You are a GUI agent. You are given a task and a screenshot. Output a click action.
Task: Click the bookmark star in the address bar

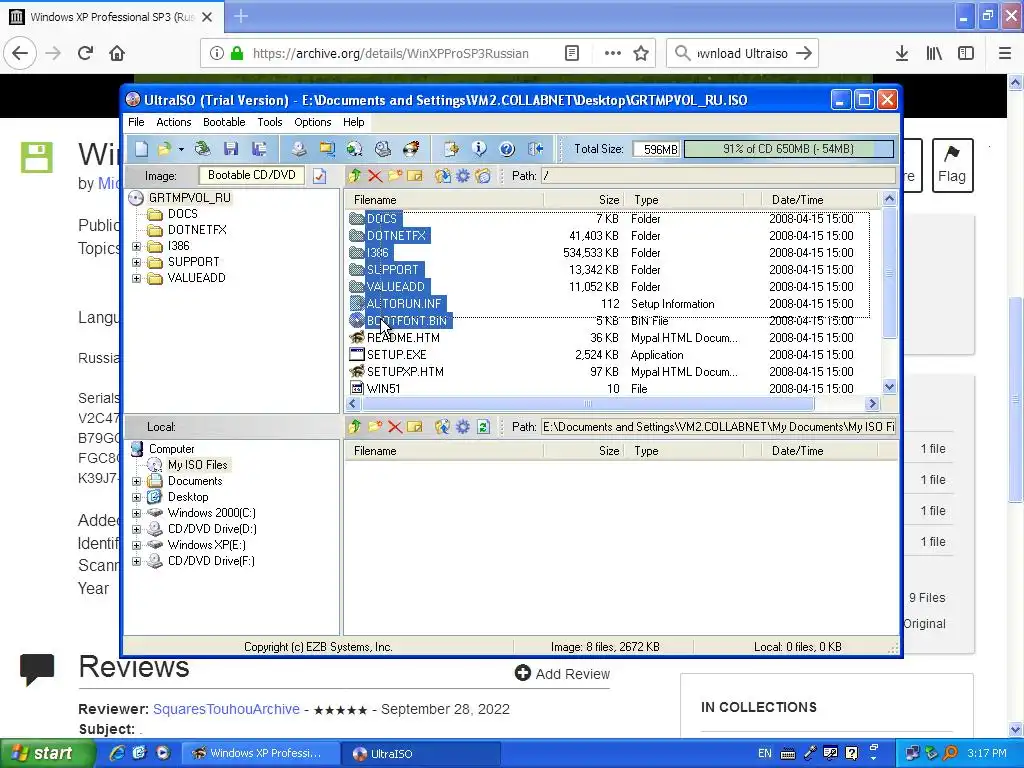point(641,54)
